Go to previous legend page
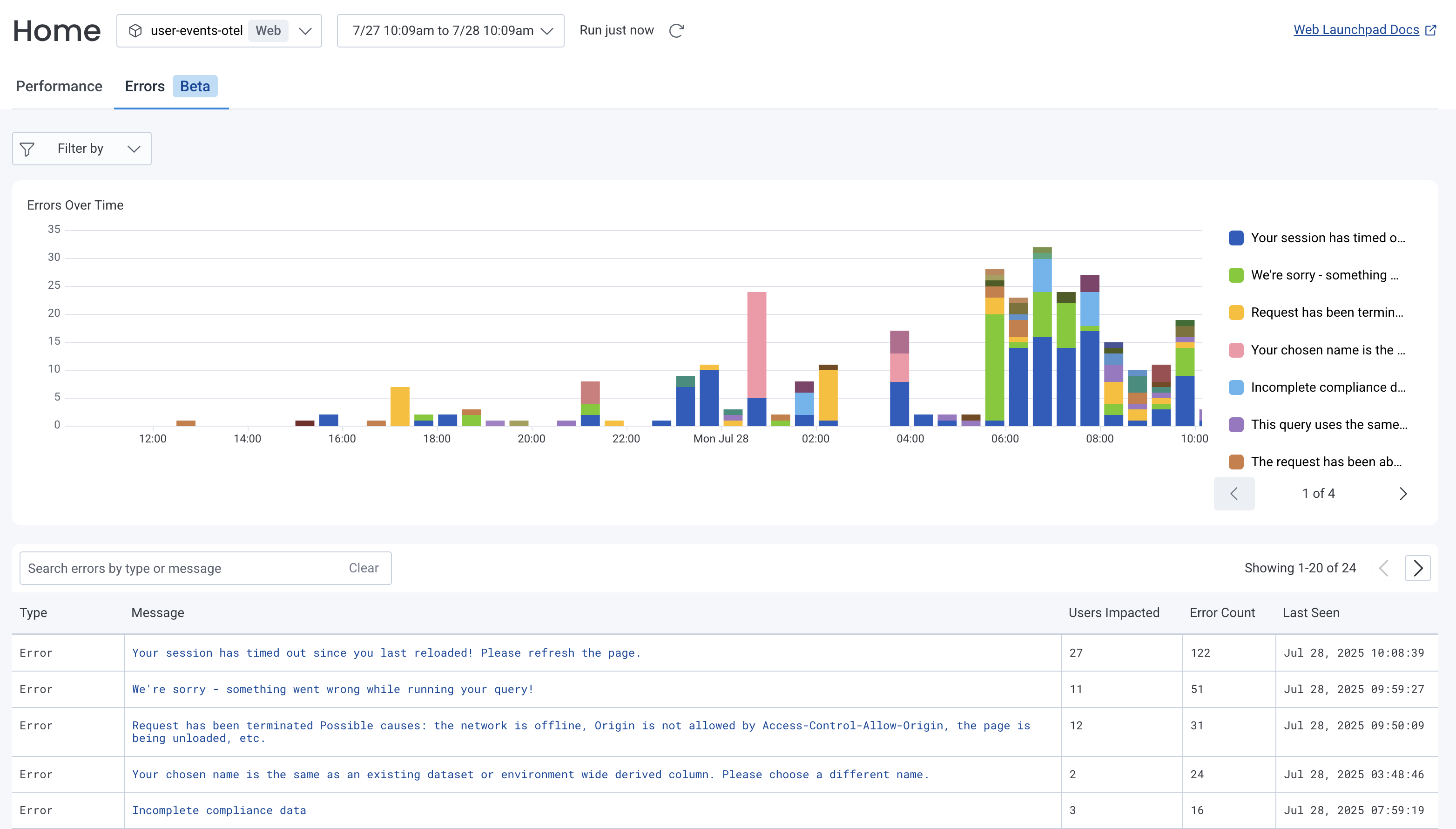This screenshot has height=829, width=1456. [1234, 494]
